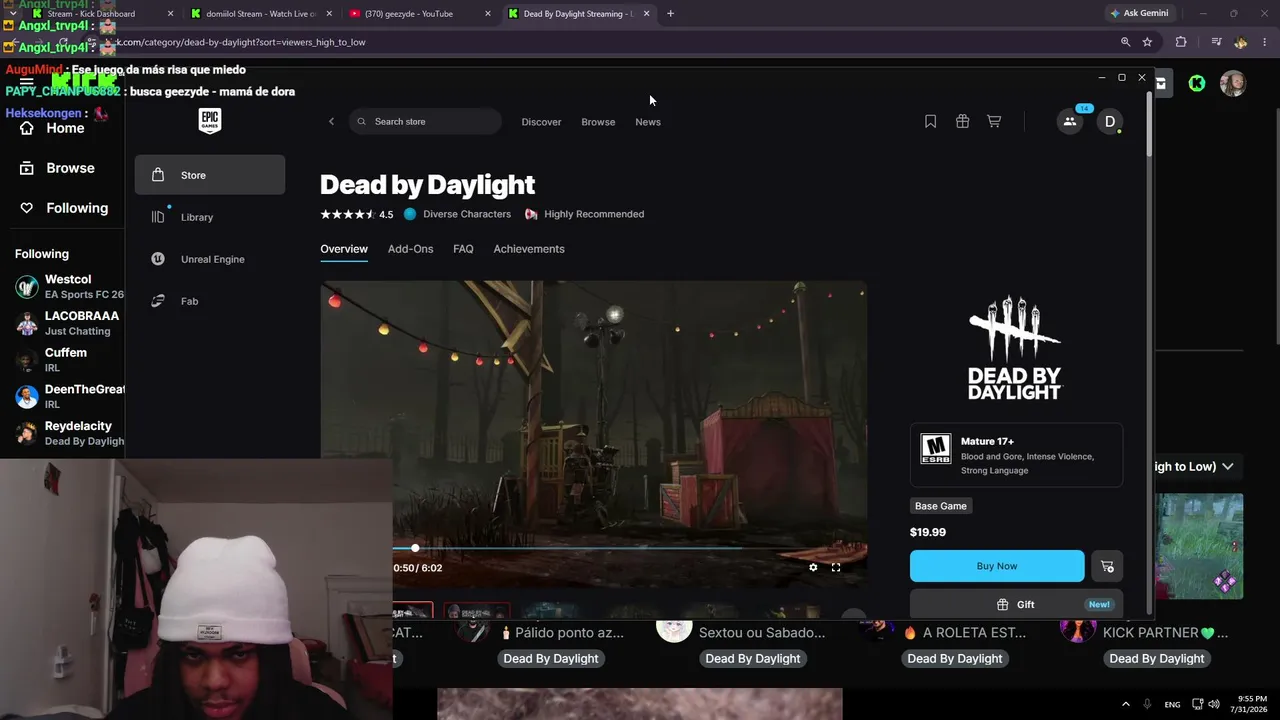Go back using the store back arrow
This screenshot has height=720, width=1280.
(332, 122)
